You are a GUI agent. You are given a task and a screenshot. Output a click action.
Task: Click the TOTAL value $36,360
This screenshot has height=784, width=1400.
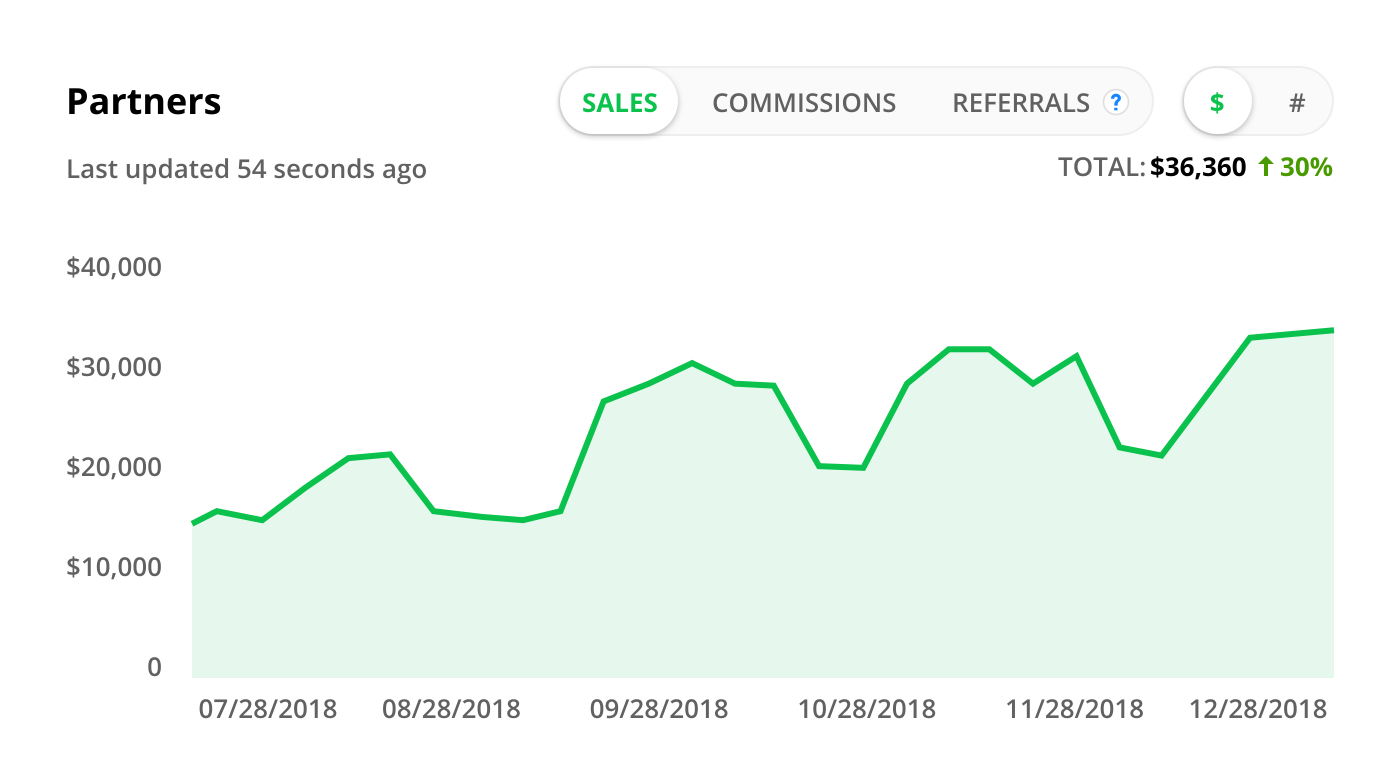tap(1197, 168)
